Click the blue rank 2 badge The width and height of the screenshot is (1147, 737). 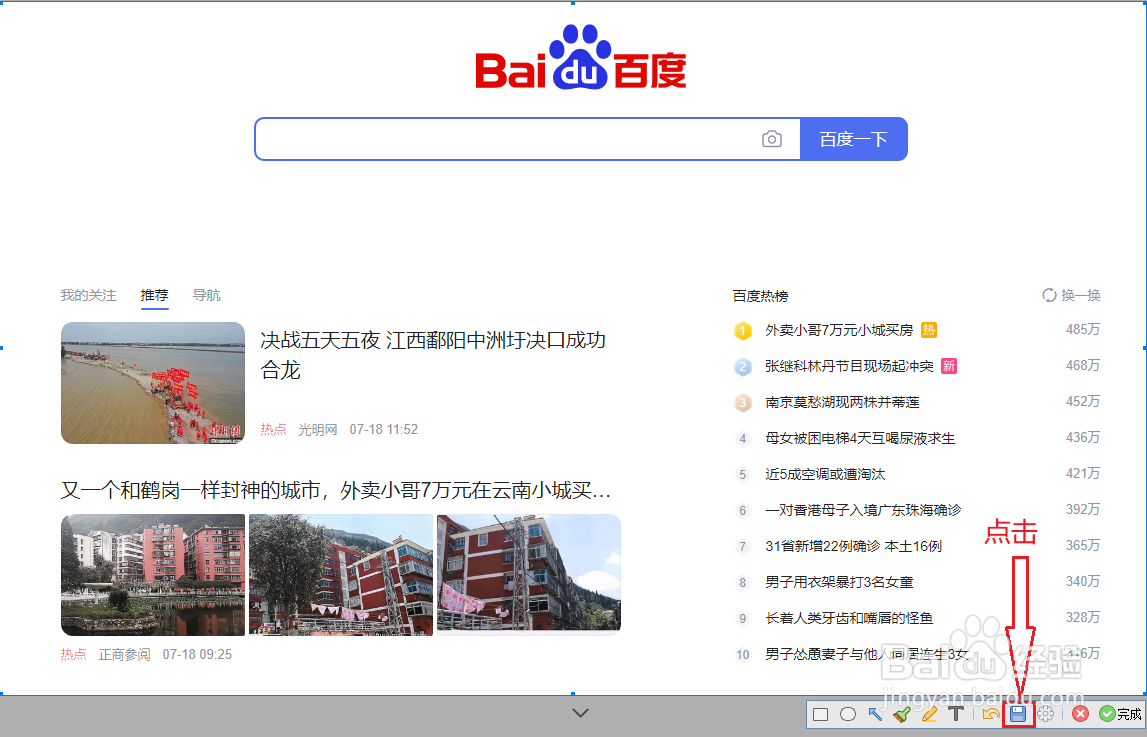click(x=742, y=367)
